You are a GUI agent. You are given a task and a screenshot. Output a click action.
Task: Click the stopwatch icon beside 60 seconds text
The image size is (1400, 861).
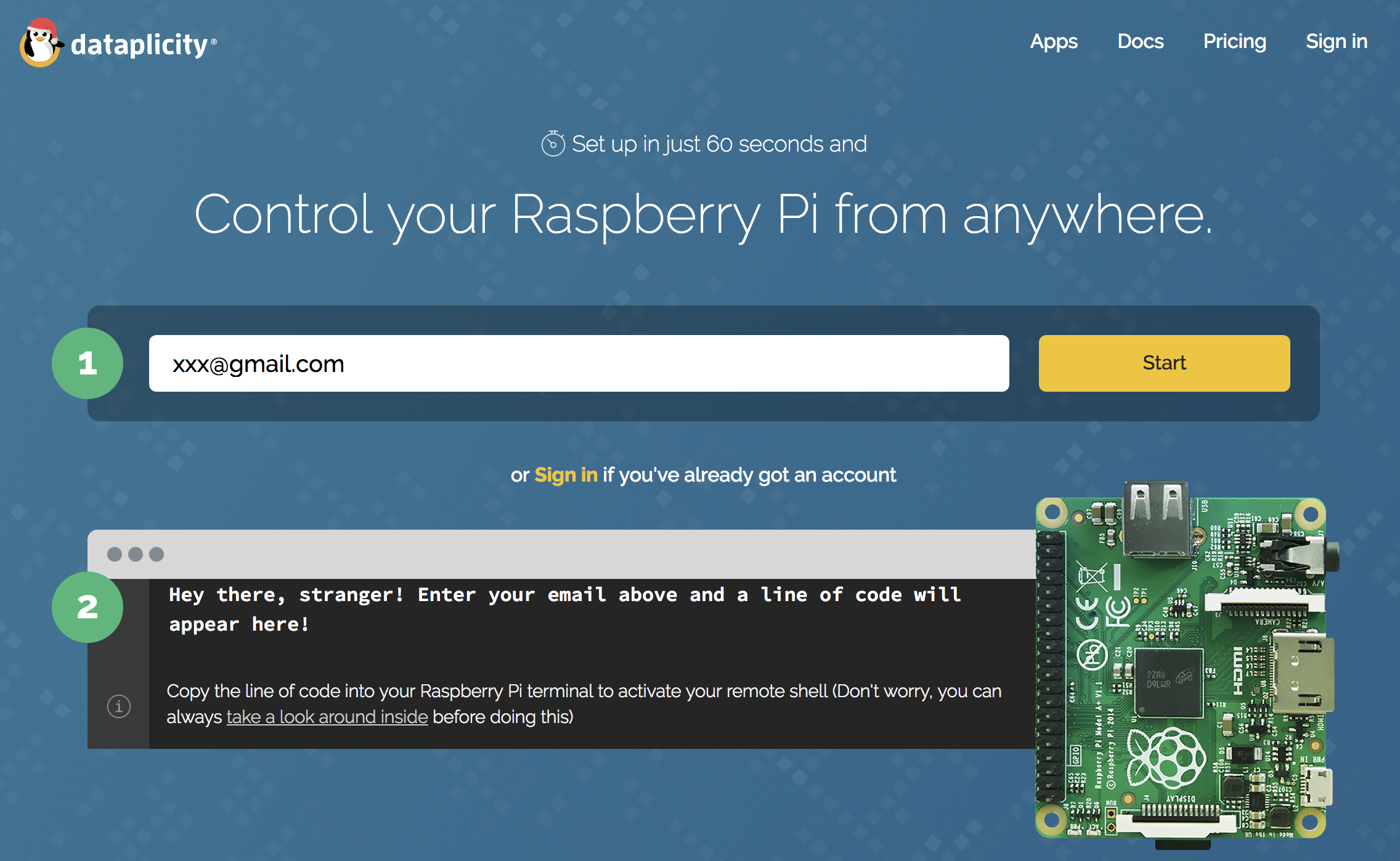pyautogui.click(x=553, y=143)
